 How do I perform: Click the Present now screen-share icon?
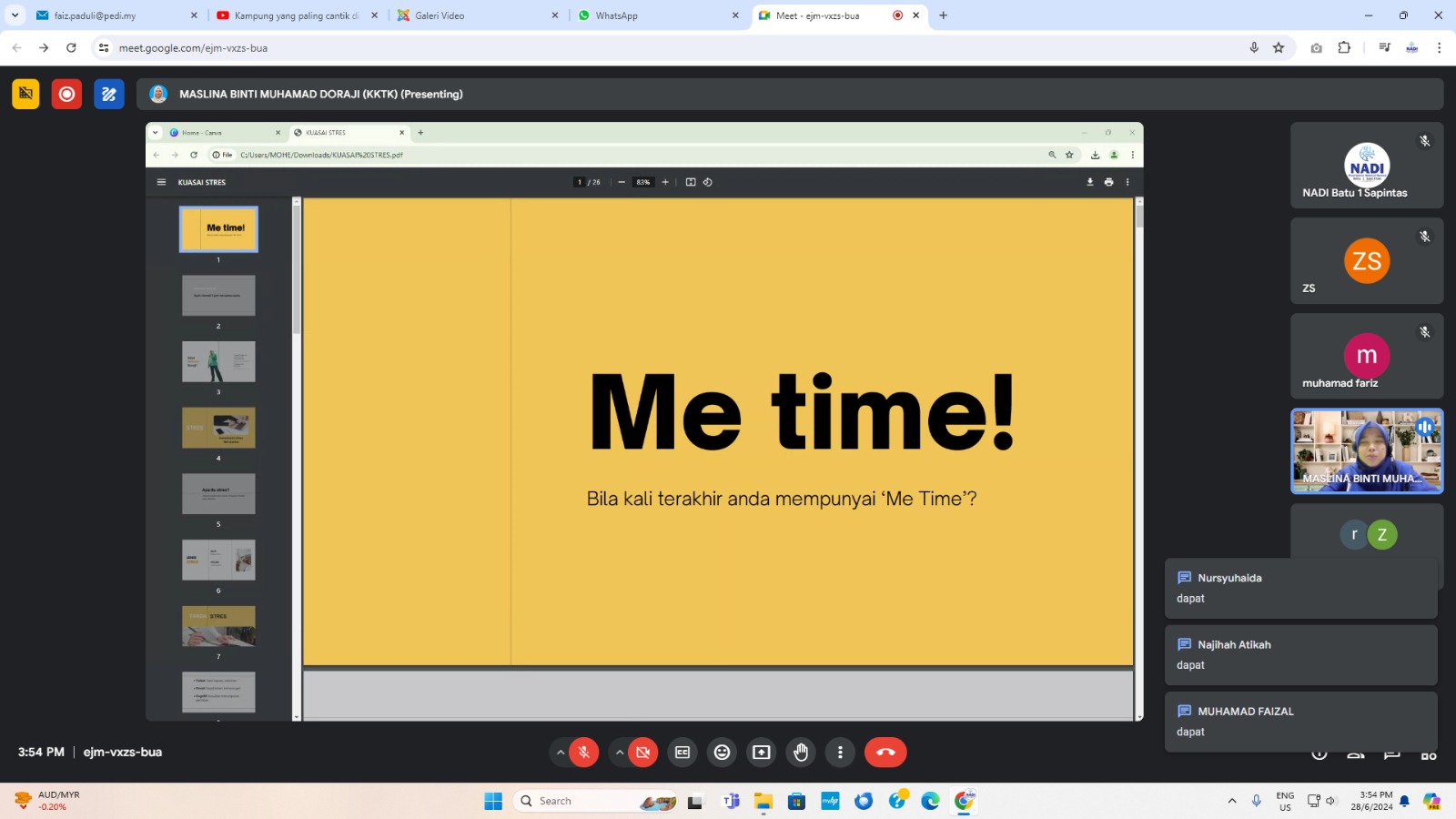pyautogui.click(x=761, y=752)
